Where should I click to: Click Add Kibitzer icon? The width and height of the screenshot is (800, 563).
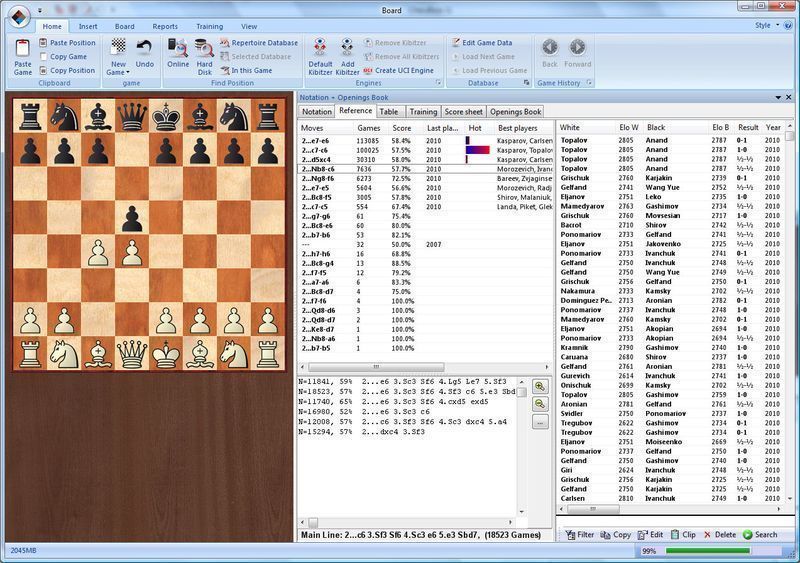click(347, 55)
